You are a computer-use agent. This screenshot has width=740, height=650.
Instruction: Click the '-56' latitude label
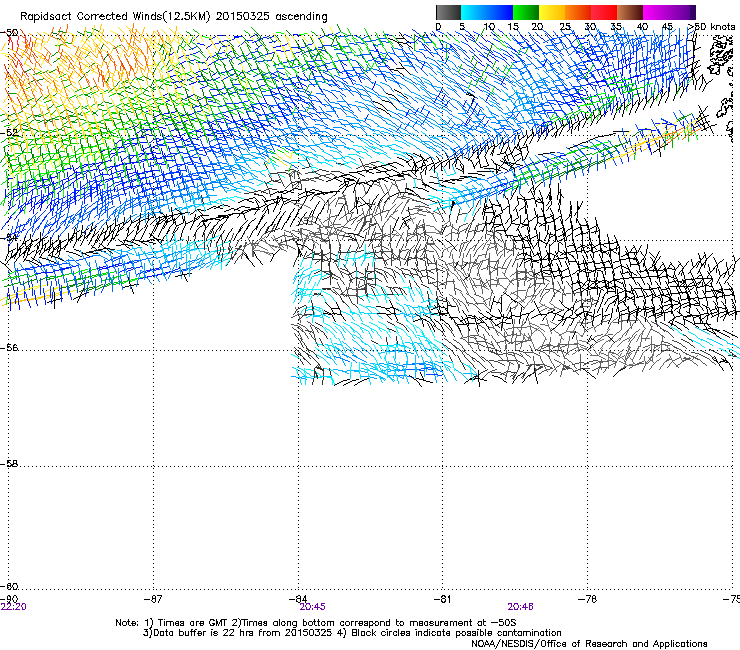(9, 347)
